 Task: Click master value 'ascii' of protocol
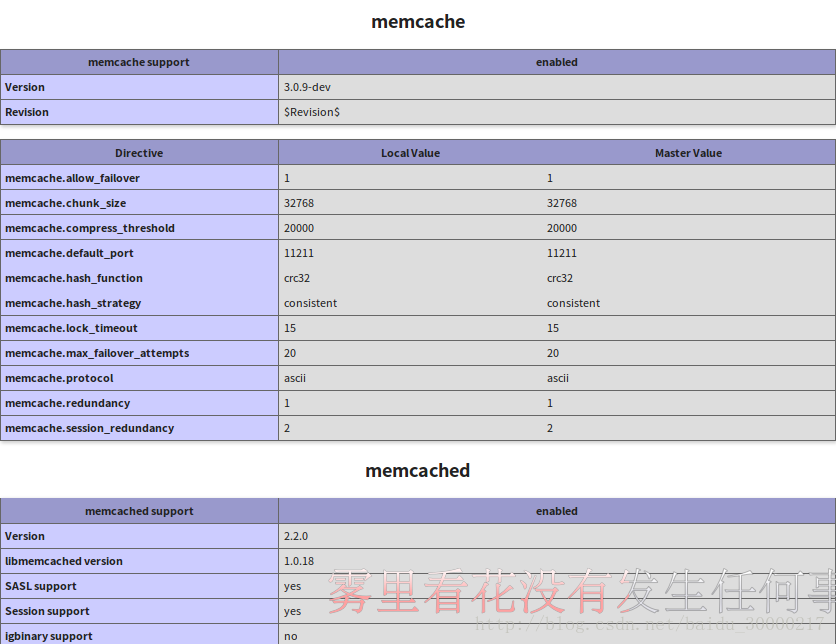click(558, 379)
